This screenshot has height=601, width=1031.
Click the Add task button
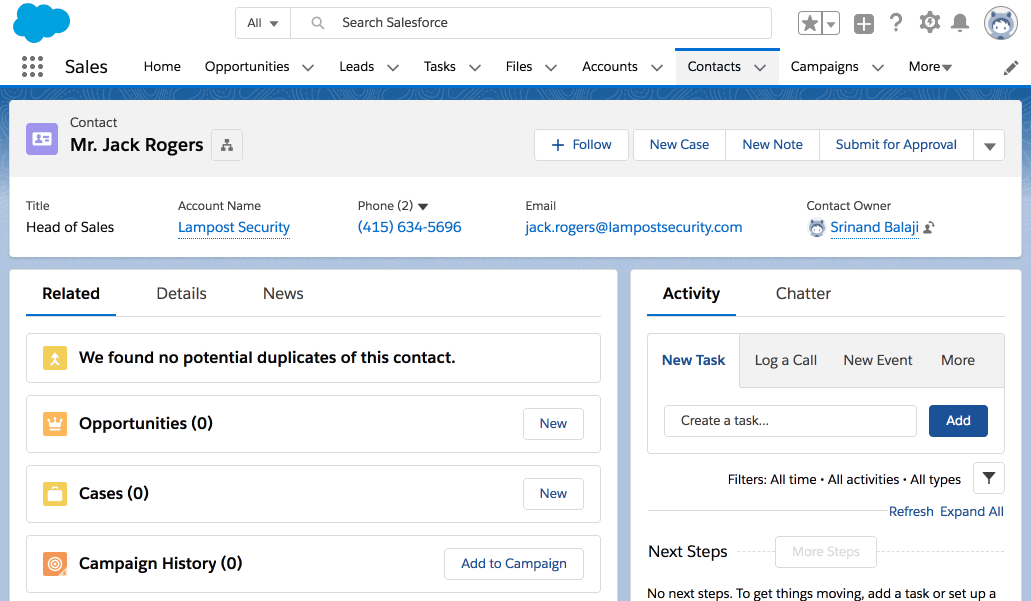point(958,421)
